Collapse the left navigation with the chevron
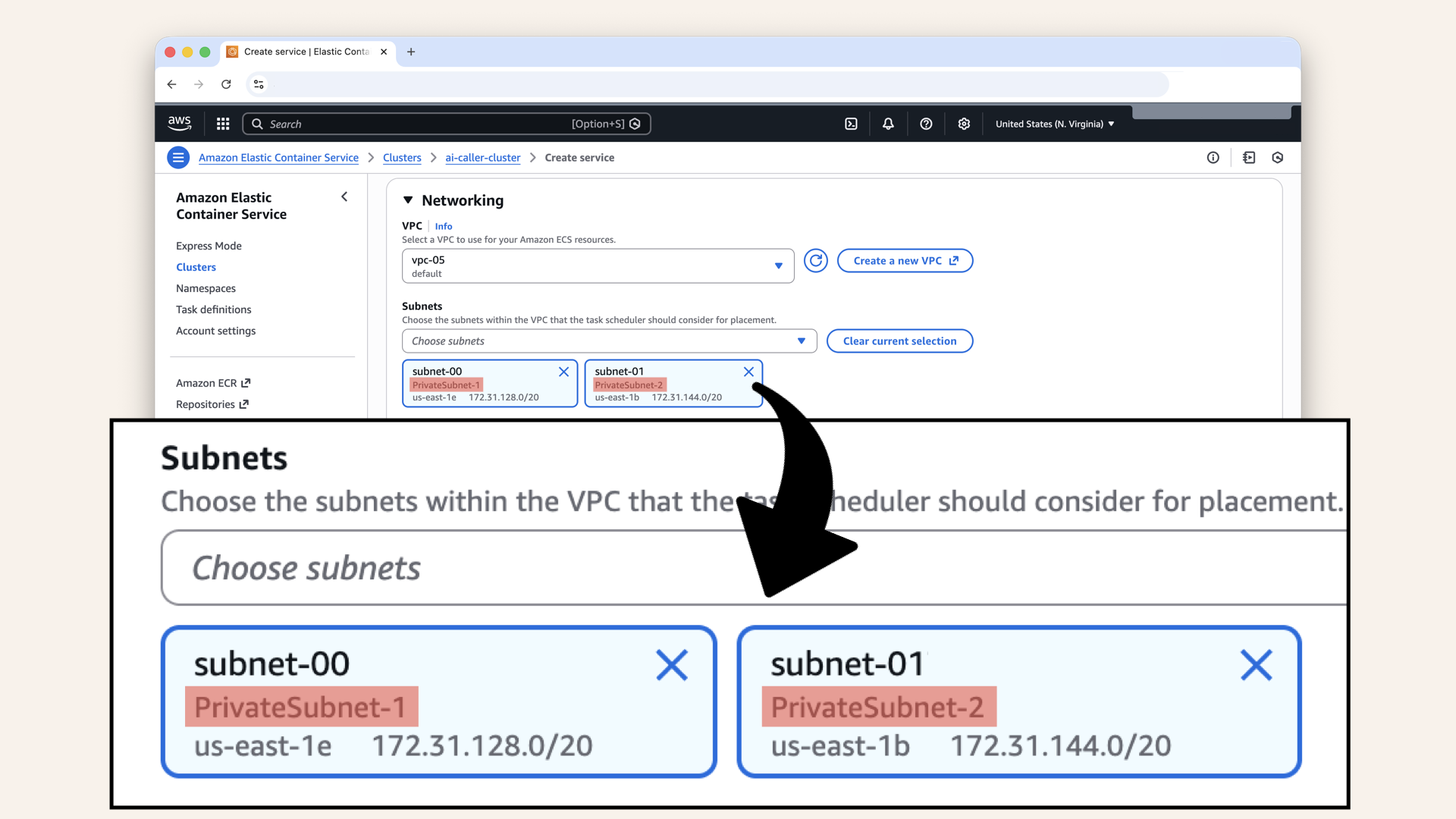The width and height of the screenshot is (1456, 819). coord(344,196)
